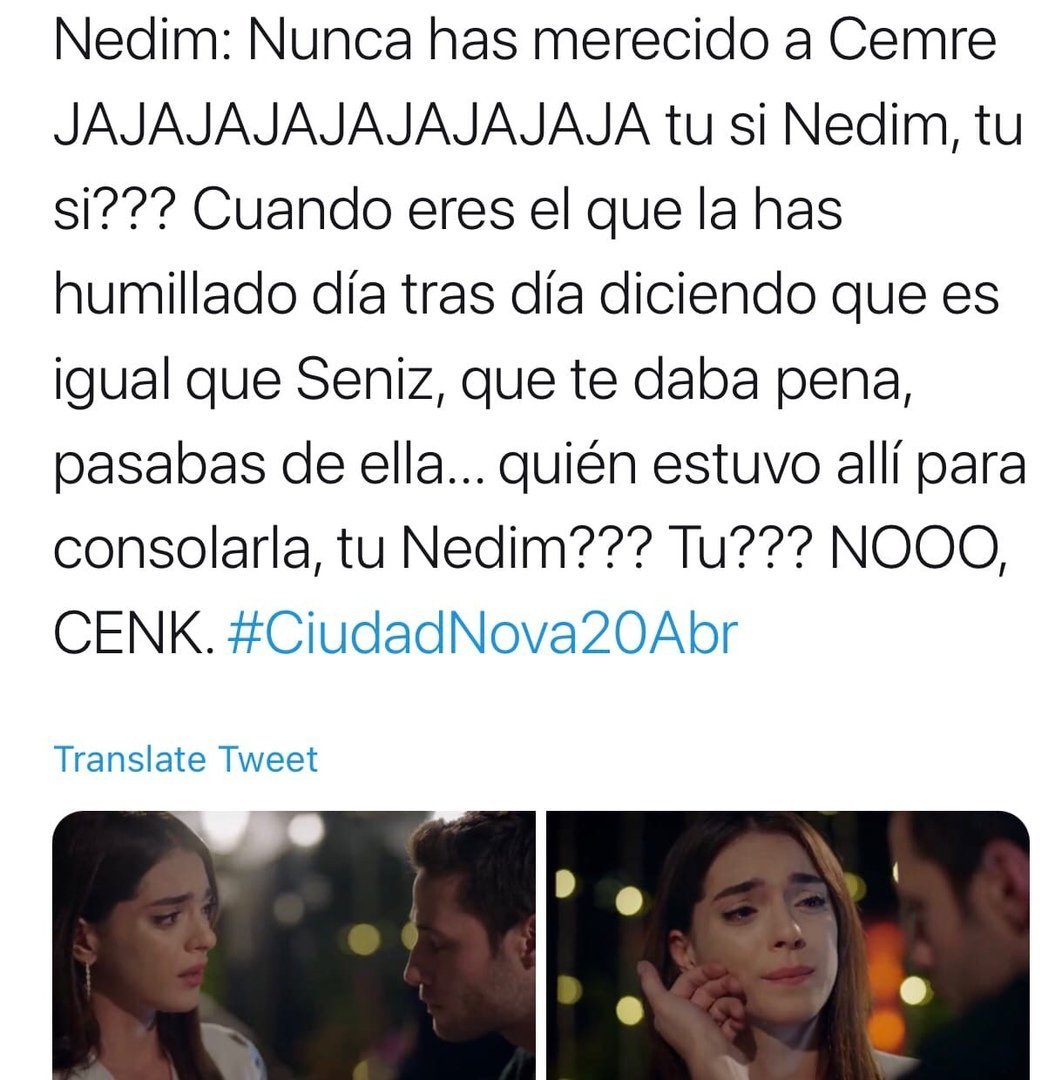The image size is (1055, 1080).
Task: Click the word NOOO in tweet
Action: 919,550
